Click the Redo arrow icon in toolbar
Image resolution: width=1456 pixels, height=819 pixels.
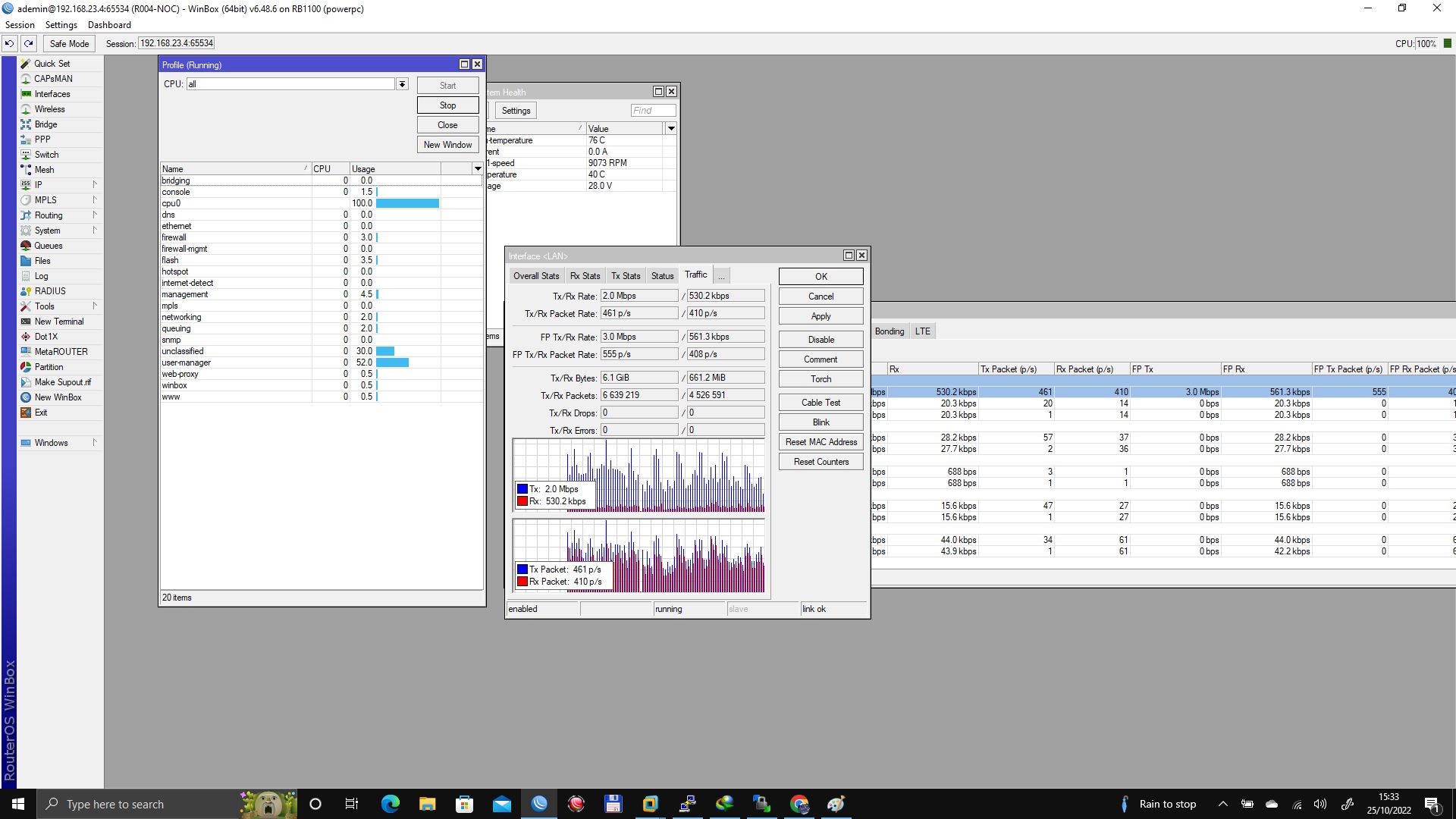(28, 43)
